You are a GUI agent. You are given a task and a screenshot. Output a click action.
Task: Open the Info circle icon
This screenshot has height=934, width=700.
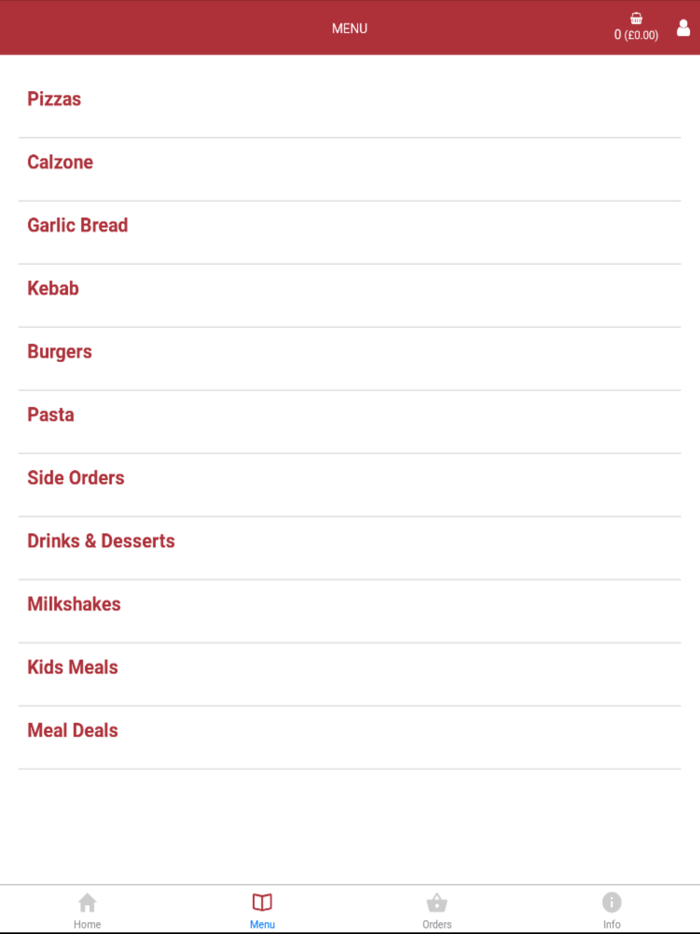coord(612,902)
